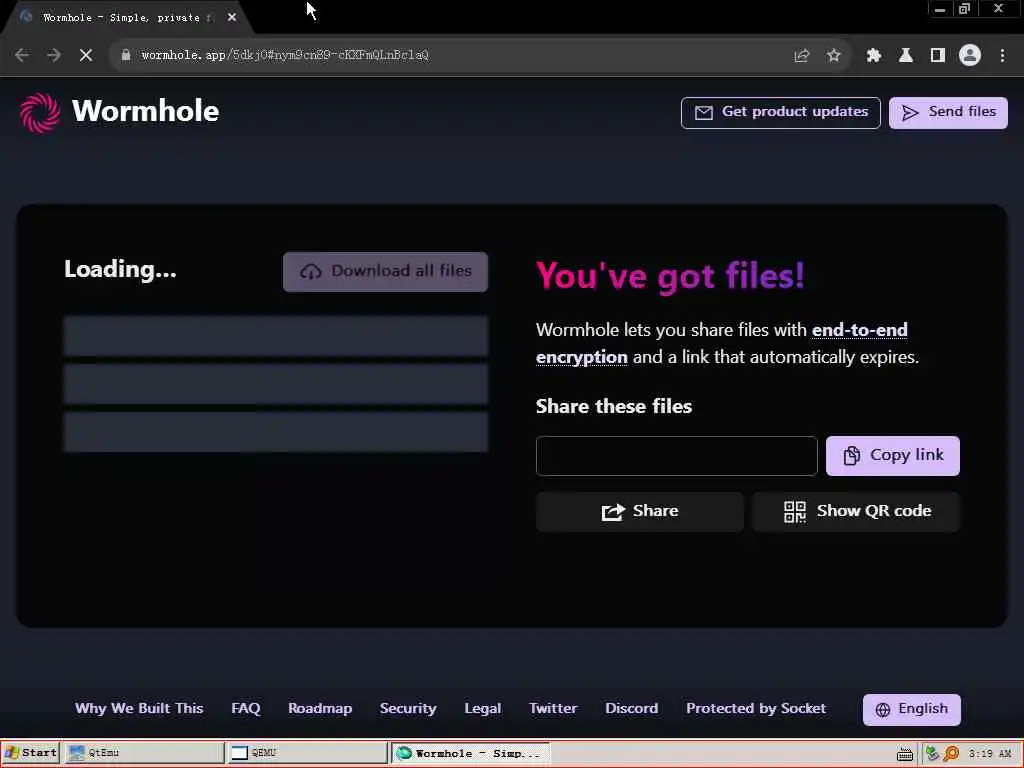
Task: Open the Chrome three-dot menu
Action: 1002,56
